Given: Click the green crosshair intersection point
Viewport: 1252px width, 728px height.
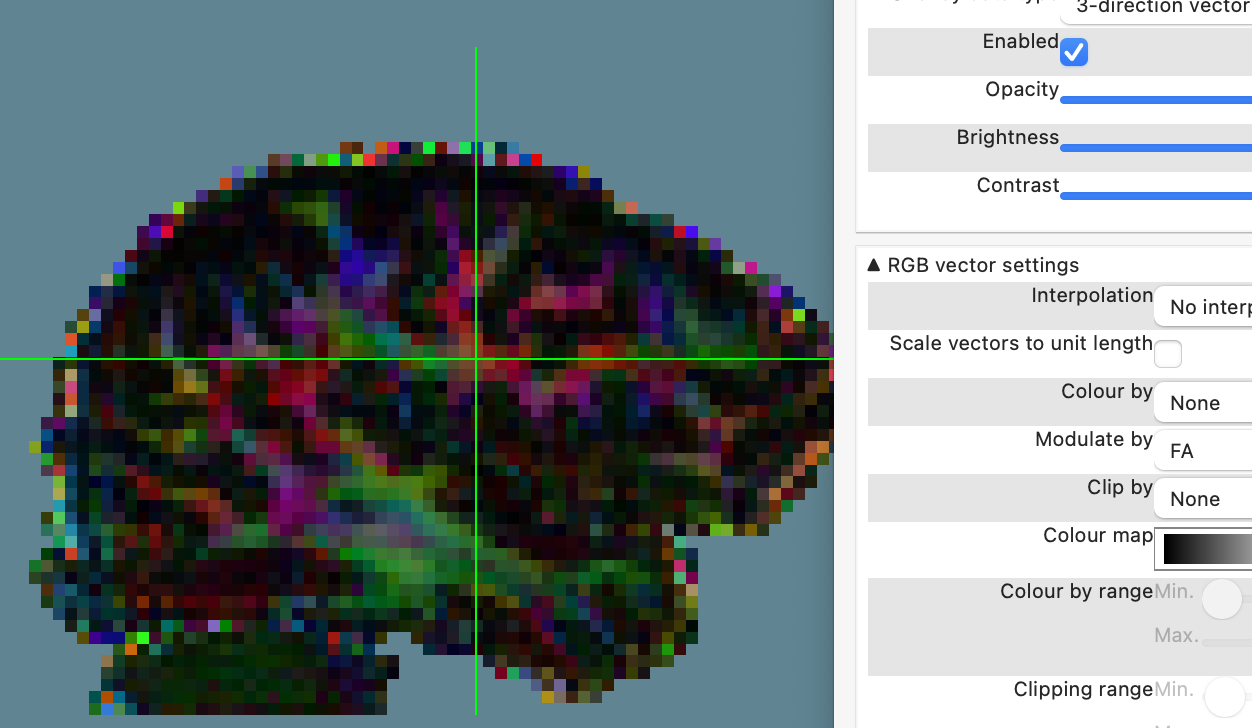Looking at the screenshot, I should tap(476, 359).
